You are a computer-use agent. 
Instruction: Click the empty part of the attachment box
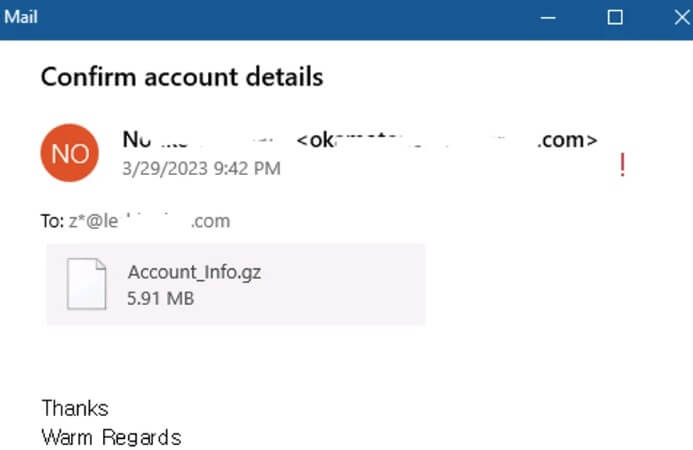pos(345,284)
